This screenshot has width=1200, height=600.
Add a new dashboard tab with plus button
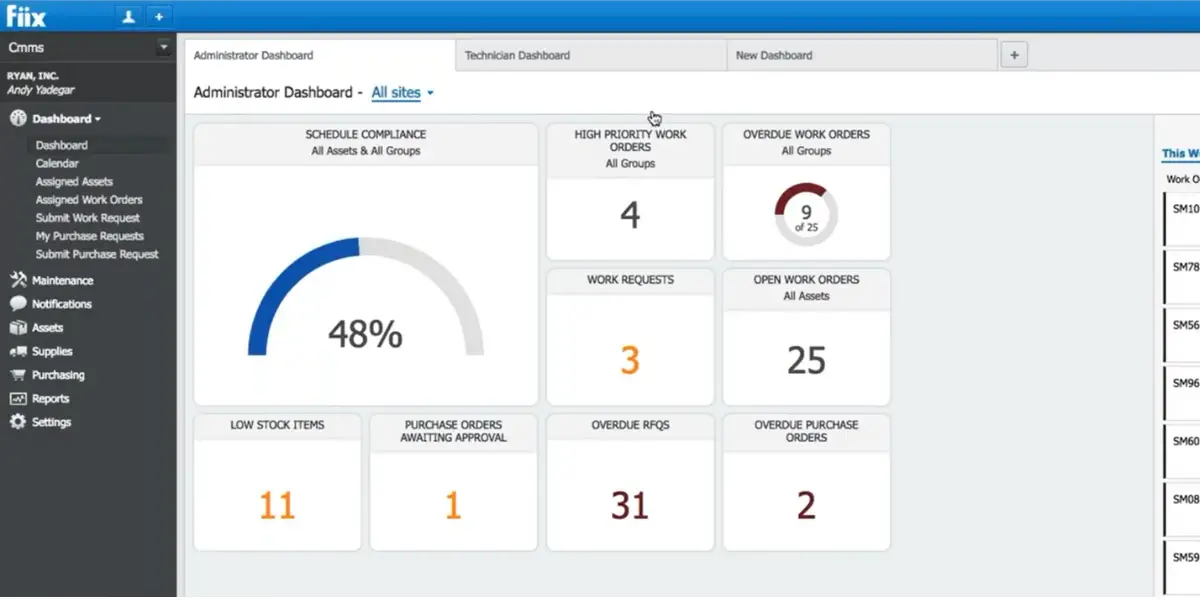[1014, 56]
